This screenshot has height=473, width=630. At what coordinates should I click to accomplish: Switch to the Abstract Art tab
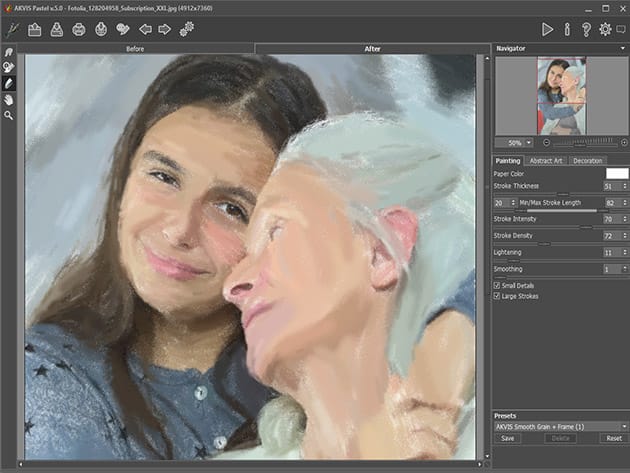(x=547, y=160)
